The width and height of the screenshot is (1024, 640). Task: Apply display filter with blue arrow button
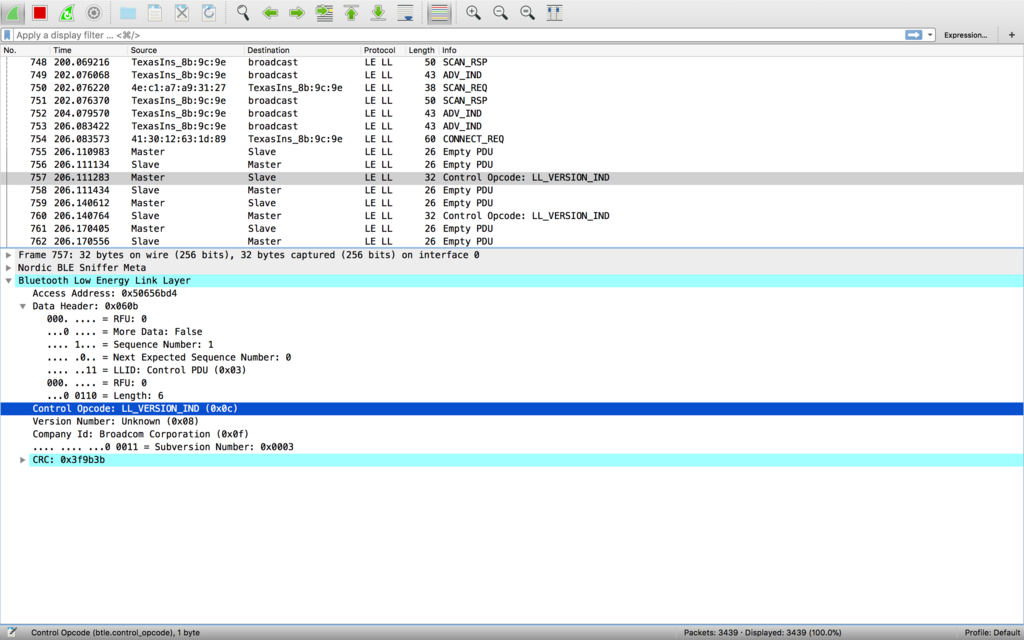(914, 35)
